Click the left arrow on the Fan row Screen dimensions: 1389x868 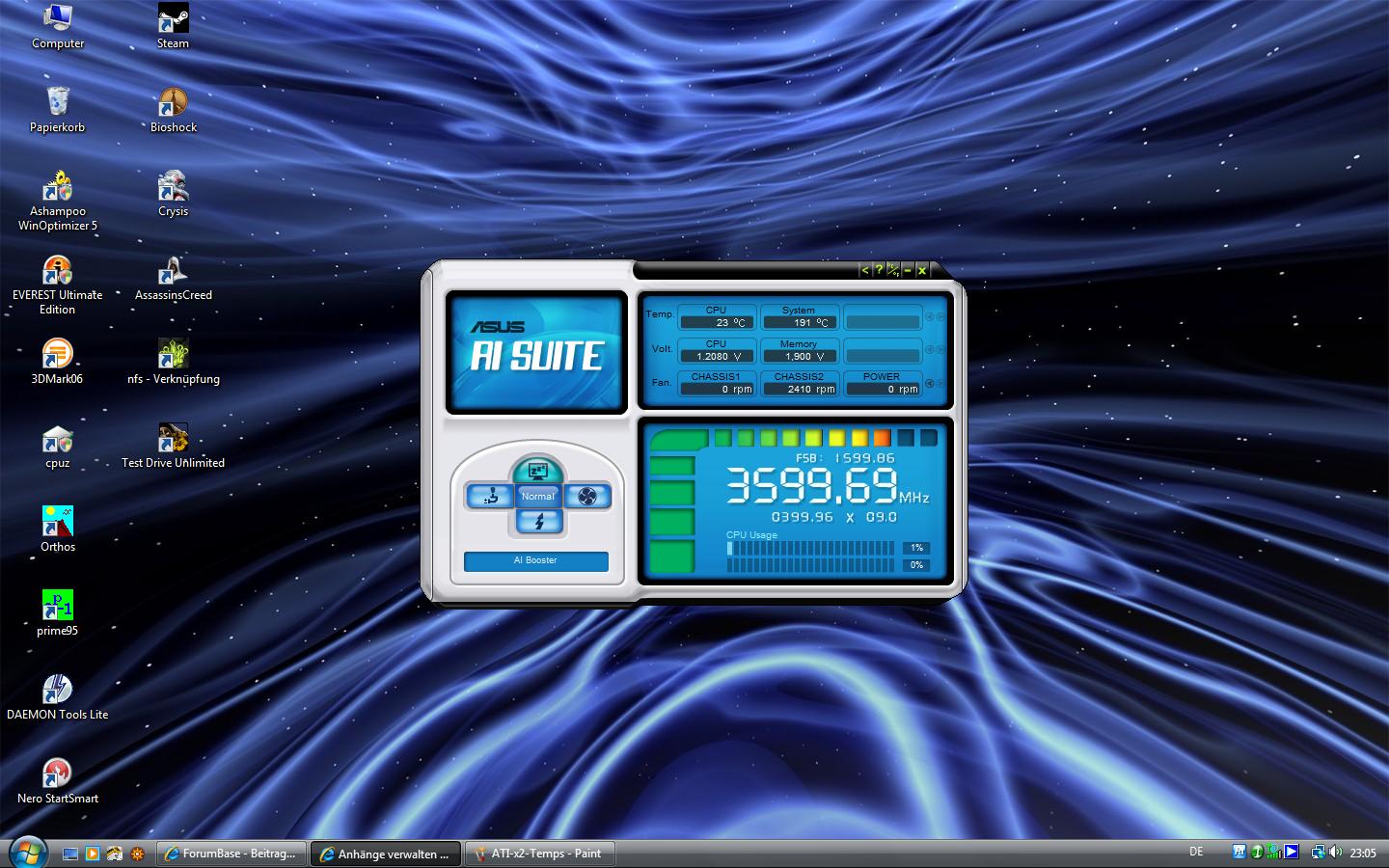coord(931,383)
